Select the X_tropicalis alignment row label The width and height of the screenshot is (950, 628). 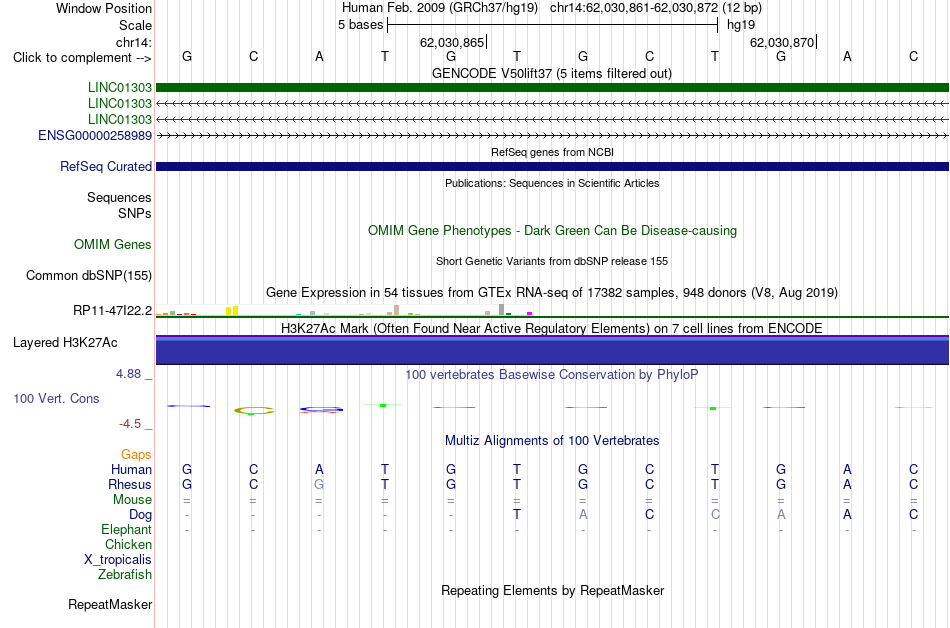118,560
